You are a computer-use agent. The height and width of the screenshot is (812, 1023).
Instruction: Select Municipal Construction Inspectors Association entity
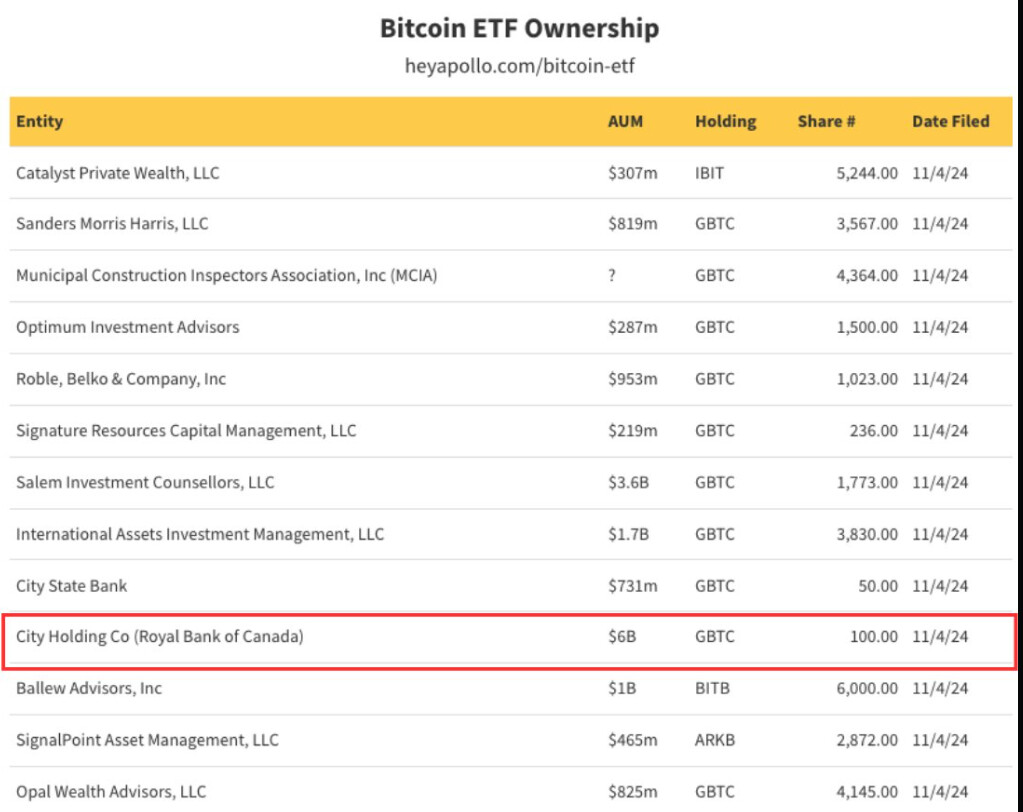pos(226,275)
